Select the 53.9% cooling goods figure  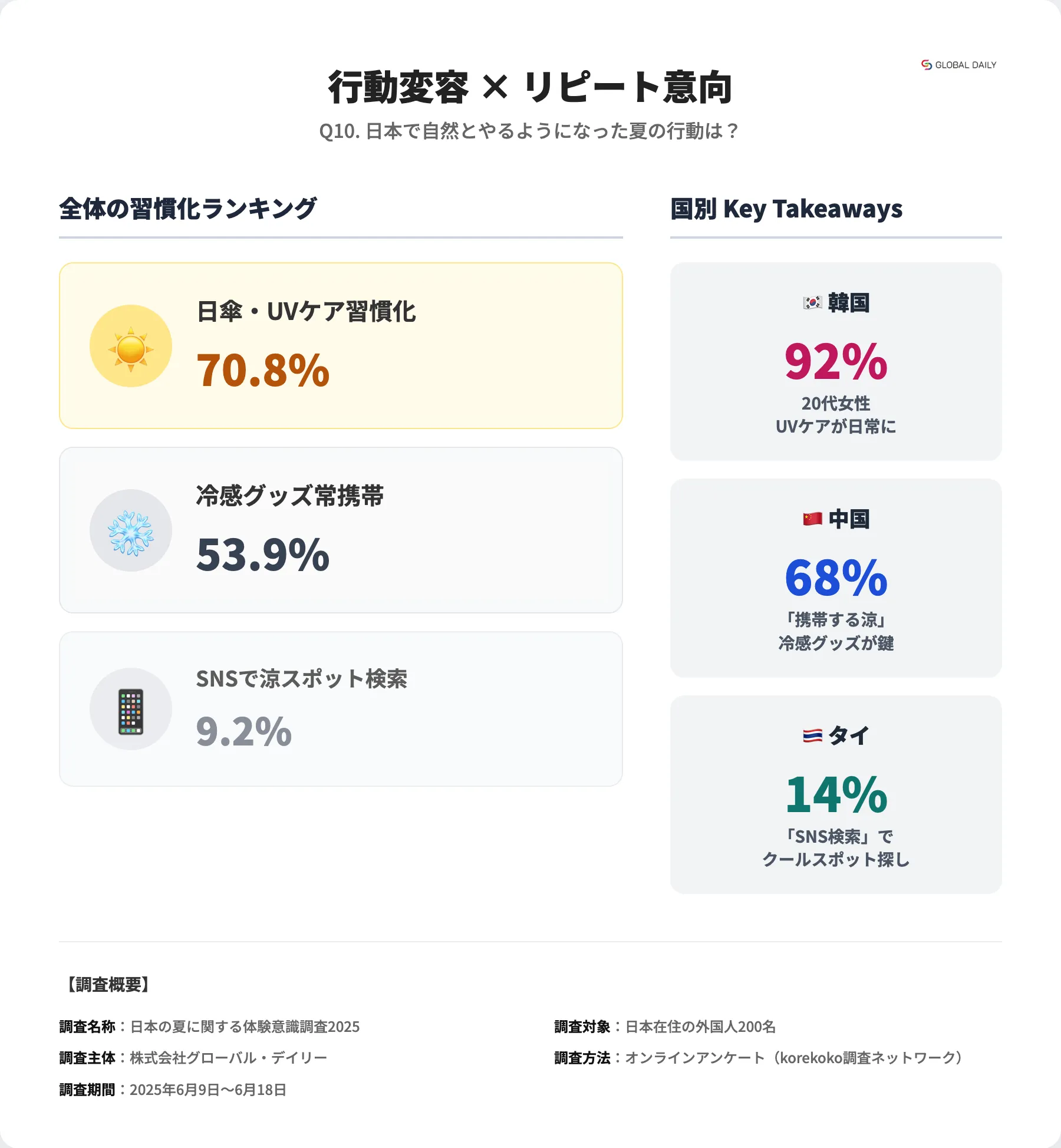pos(263,555)
